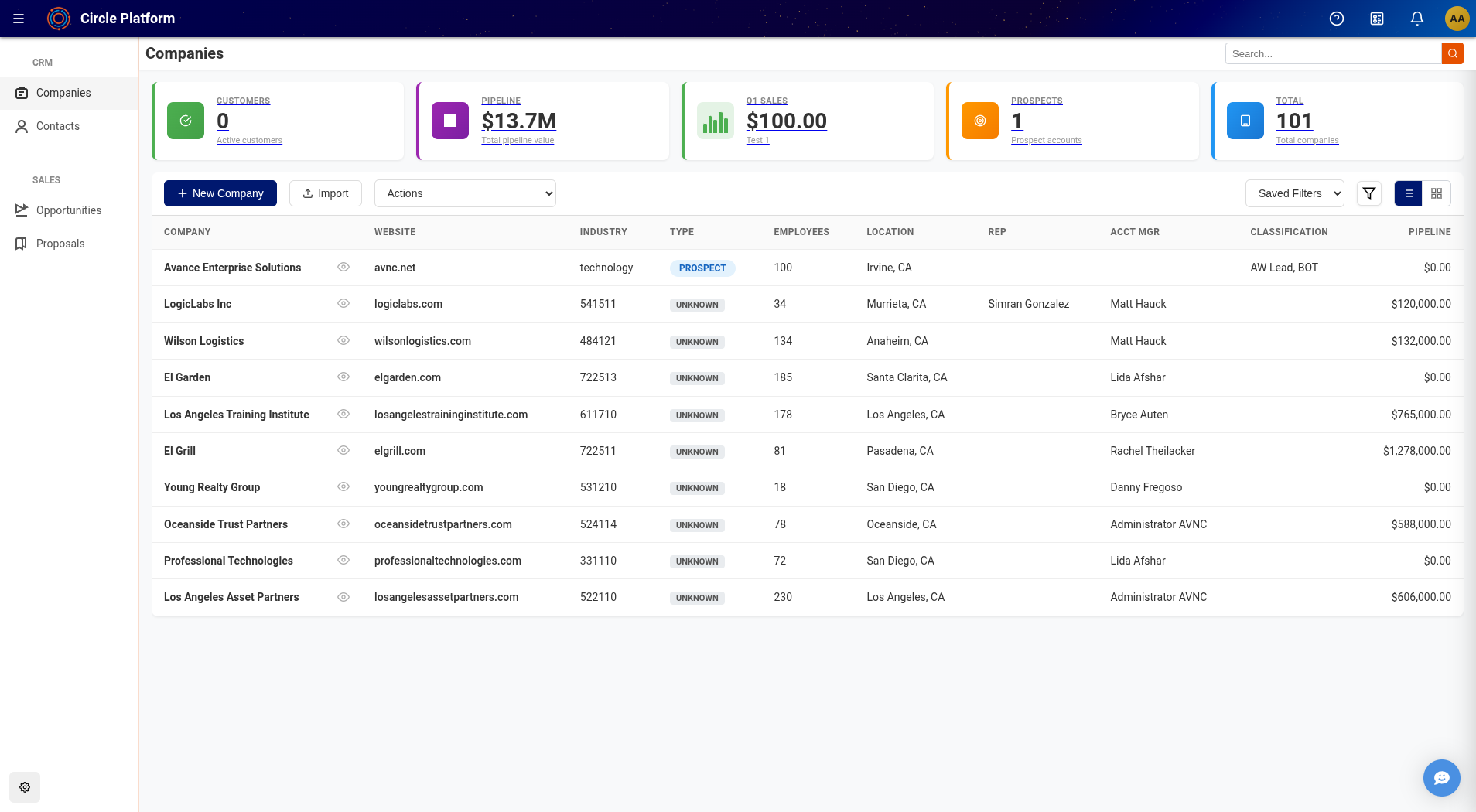Switch to grid view layout
Image resolution: width=1476 pixels, height=812 pixels.
point(1437,193)
